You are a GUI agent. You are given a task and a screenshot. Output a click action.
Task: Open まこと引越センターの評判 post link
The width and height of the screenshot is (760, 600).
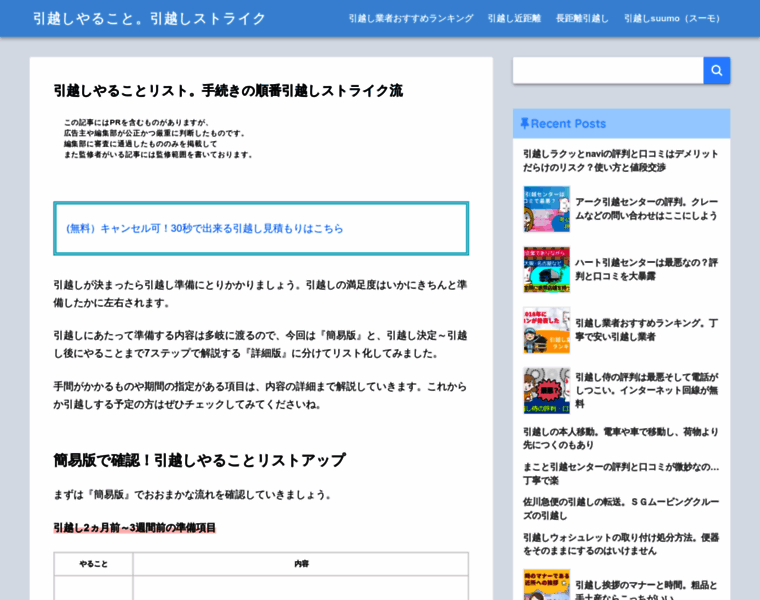coord(620,473)
